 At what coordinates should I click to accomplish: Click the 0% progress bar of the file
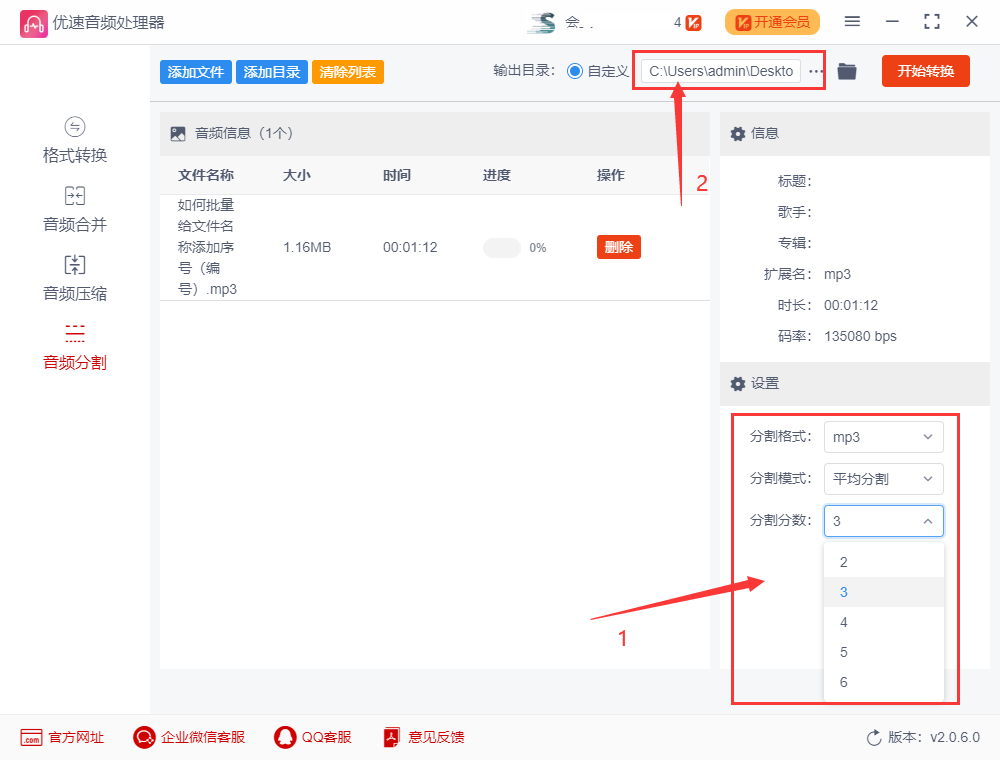[x=501, y=247]
